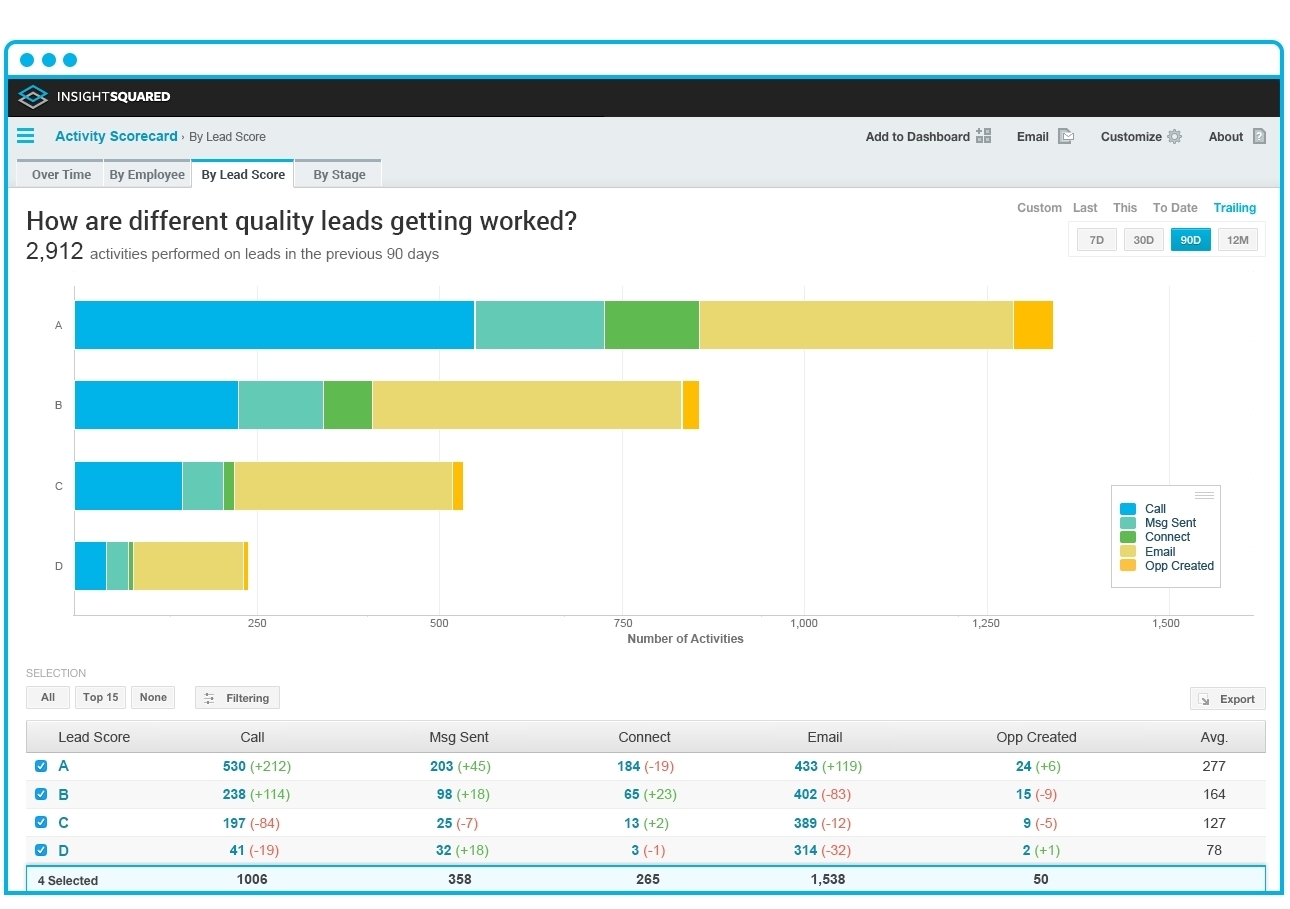Click the Opp Created value 15 in row B
1290x909 pixels.
[1023, 794]
